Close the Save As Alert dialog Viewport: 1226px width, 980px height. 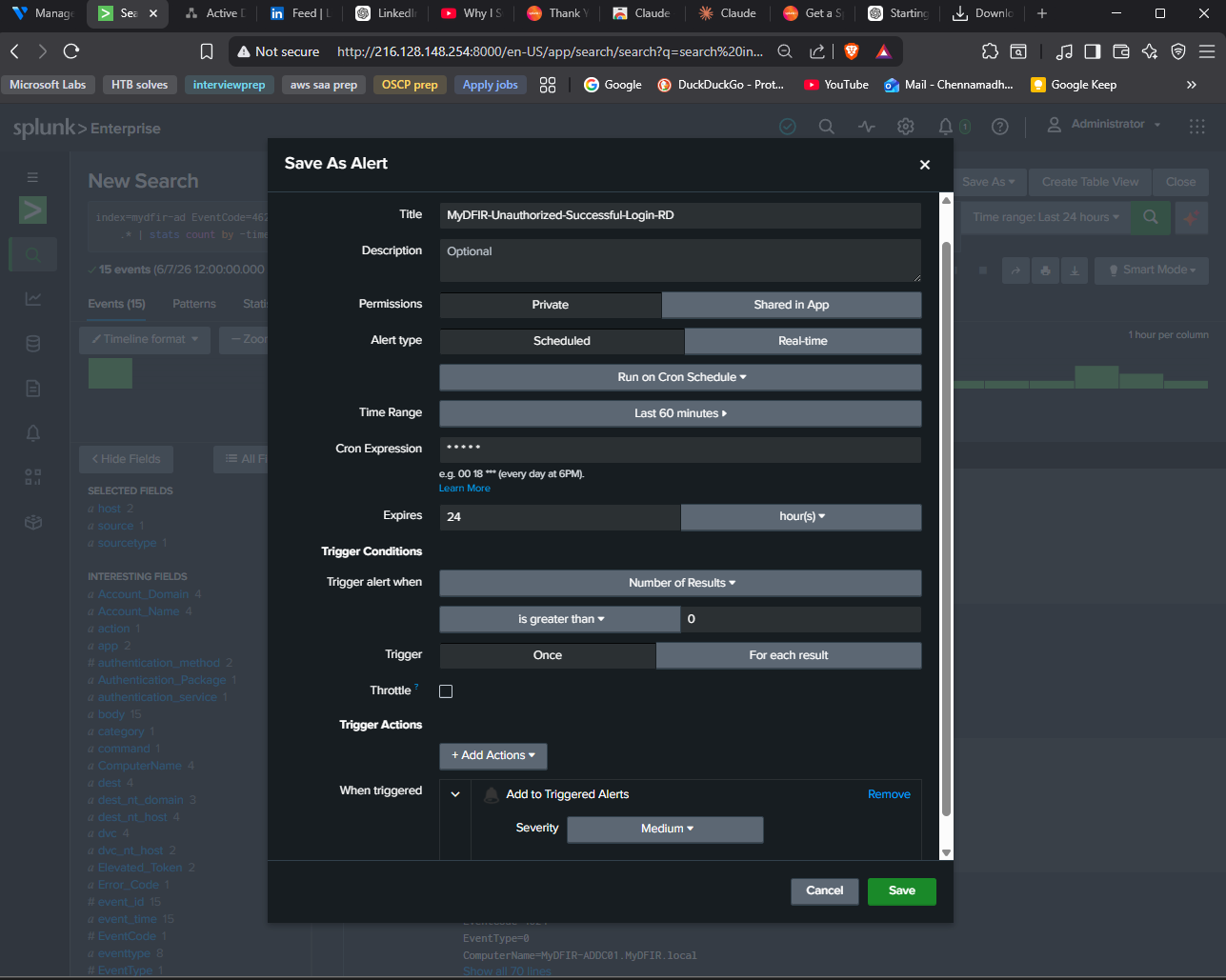(x=924, y=165)
